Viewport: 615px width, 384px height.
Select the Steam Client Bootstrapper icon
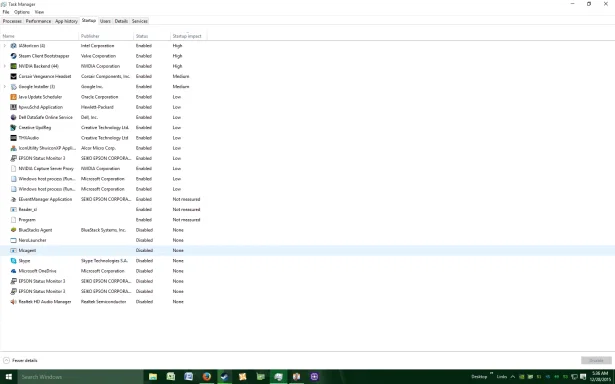pyautogui.click(x=13, y=56)
